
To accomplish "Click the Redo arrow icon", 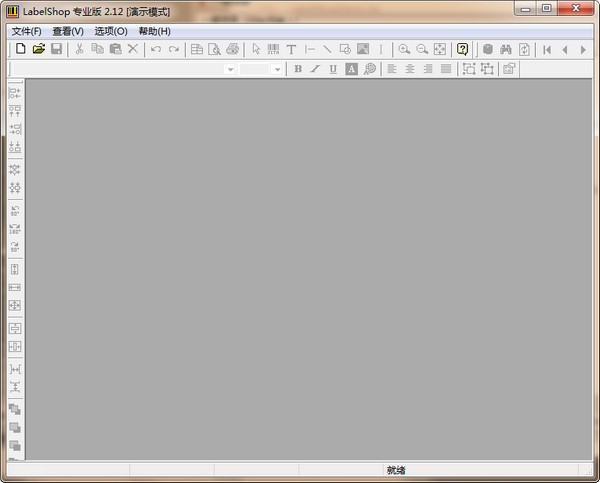I will pos(174,49).
